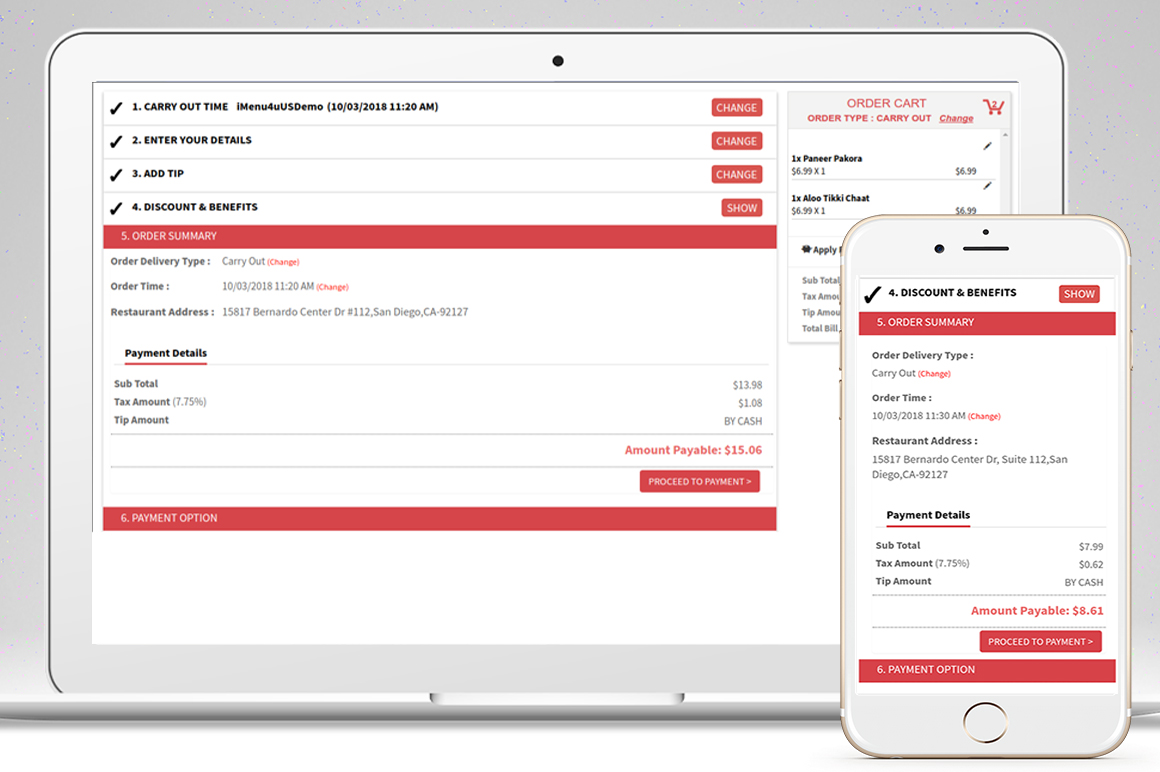Image resolution: width=1160 pixels, height=772 pixels.
Task: Show Discount & Benefits section on laptop
Action: tap(741, 208)
